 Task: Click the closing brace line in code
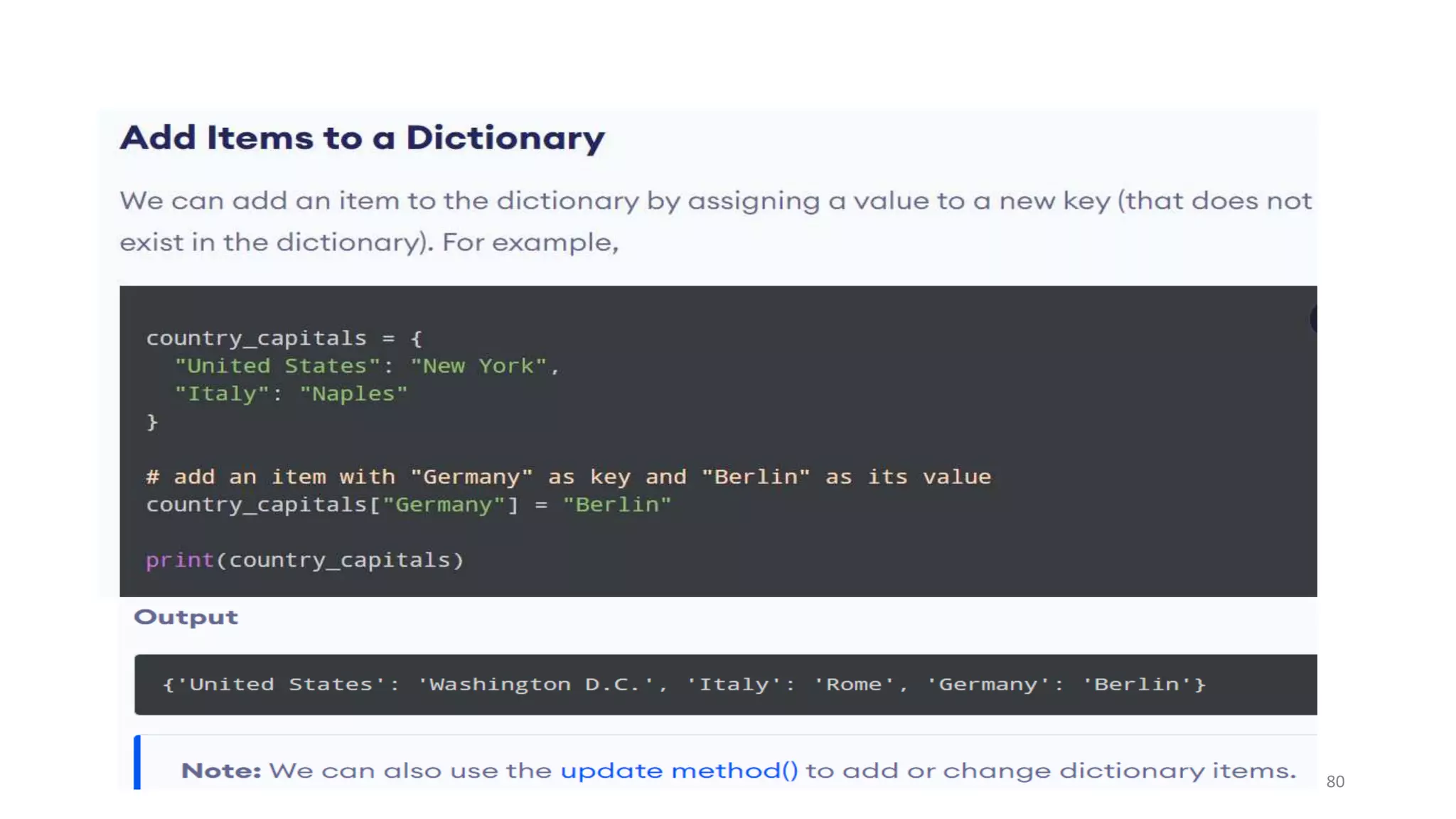click(152, 422)
